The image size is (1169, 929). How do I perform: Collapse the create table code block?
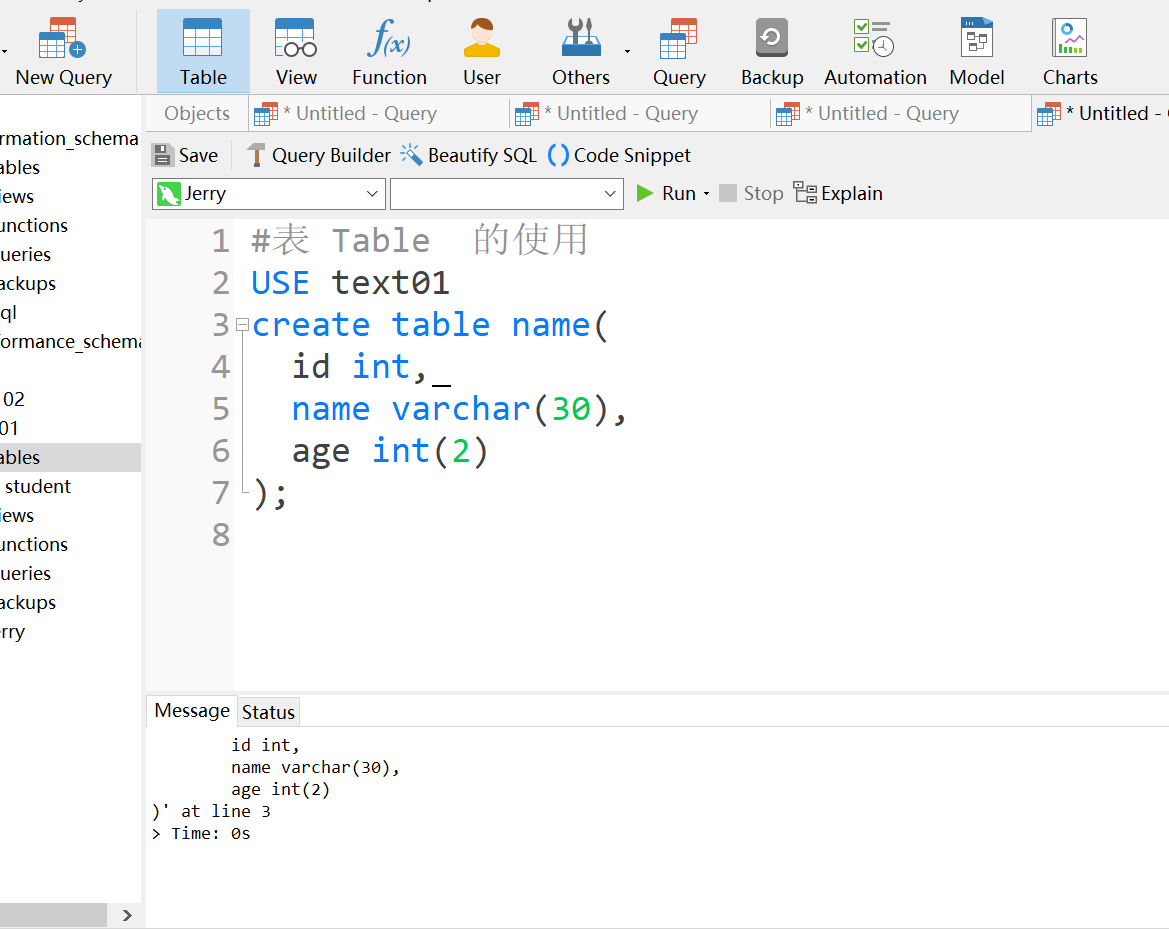(x=242, y=324)
